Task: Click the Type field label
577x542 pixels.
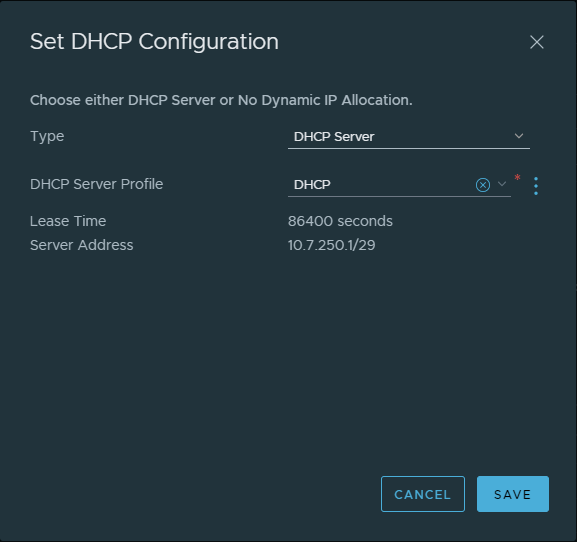Action: (47, 137)
